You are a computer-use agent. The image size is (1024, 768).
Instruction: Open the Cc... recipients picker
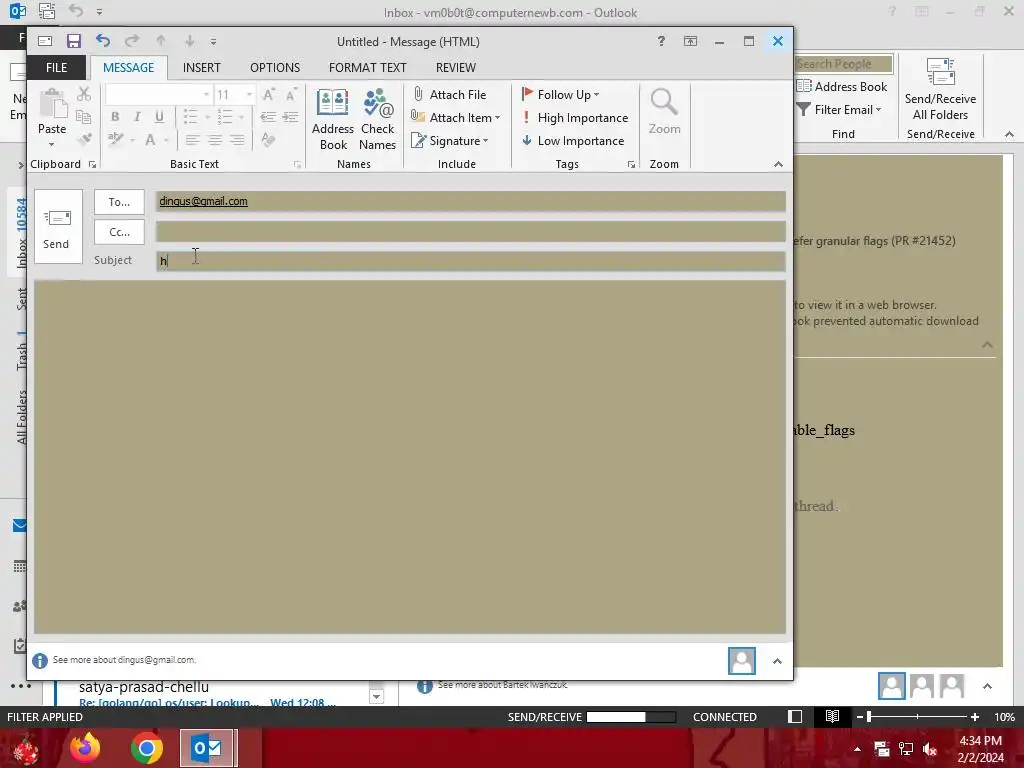coord(119,232)
